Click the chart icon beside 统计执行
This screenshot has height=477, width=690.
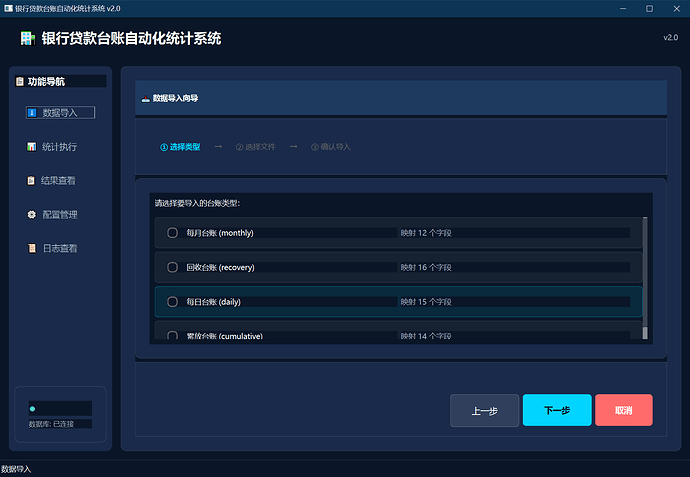pos(32,147)
